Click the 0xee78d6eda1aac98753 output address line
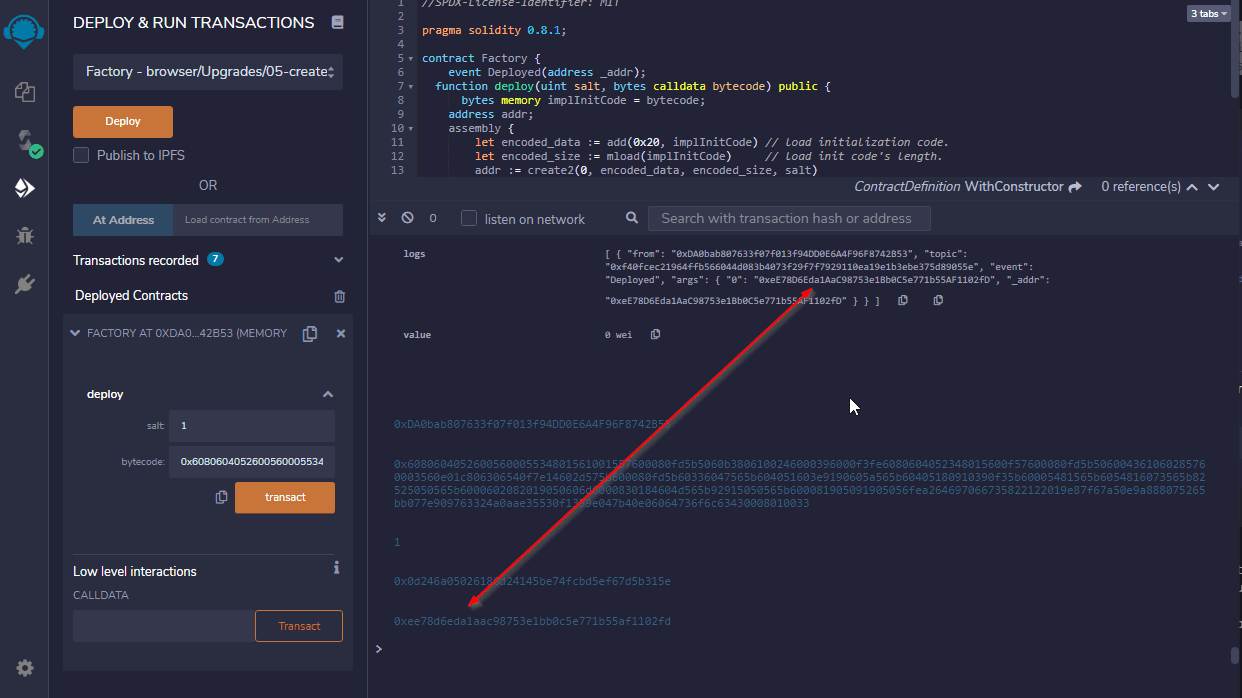This screenshot has width=1242, height=698. [x=532, y=621]
